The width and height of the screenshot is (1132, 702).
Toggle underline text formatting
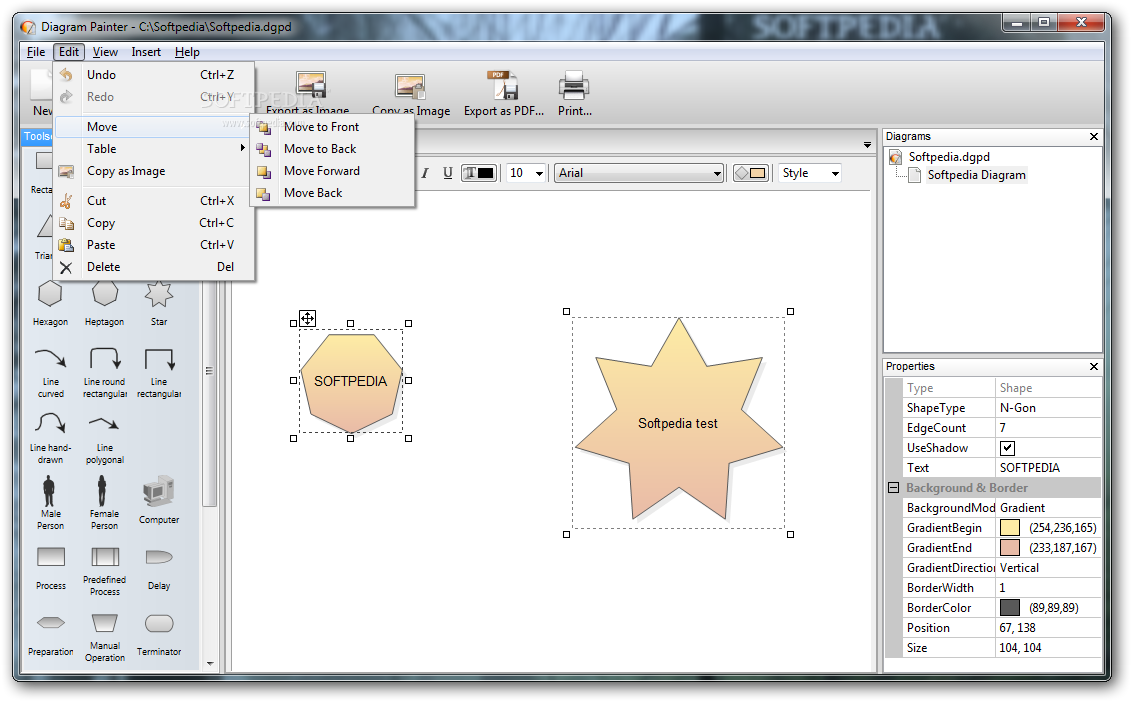[448, 173]
